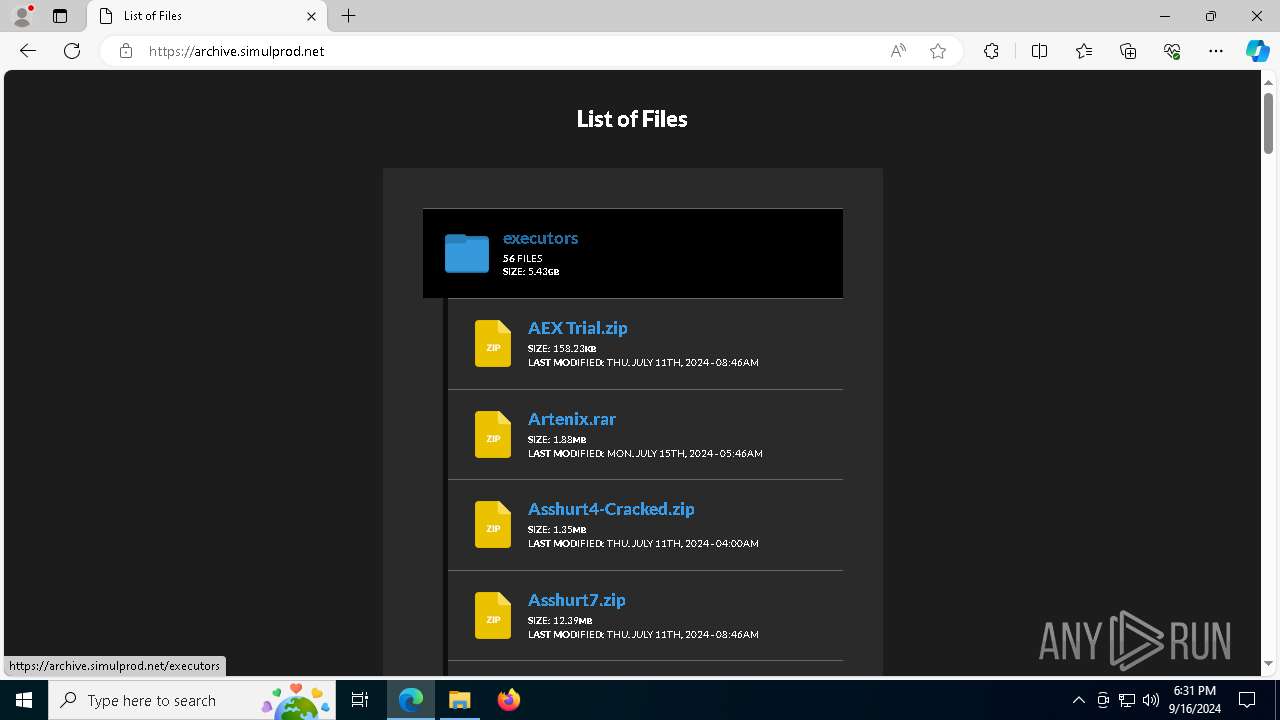Open the Windows Start menu
This screenshot has width=1280, height=720.
24,700
